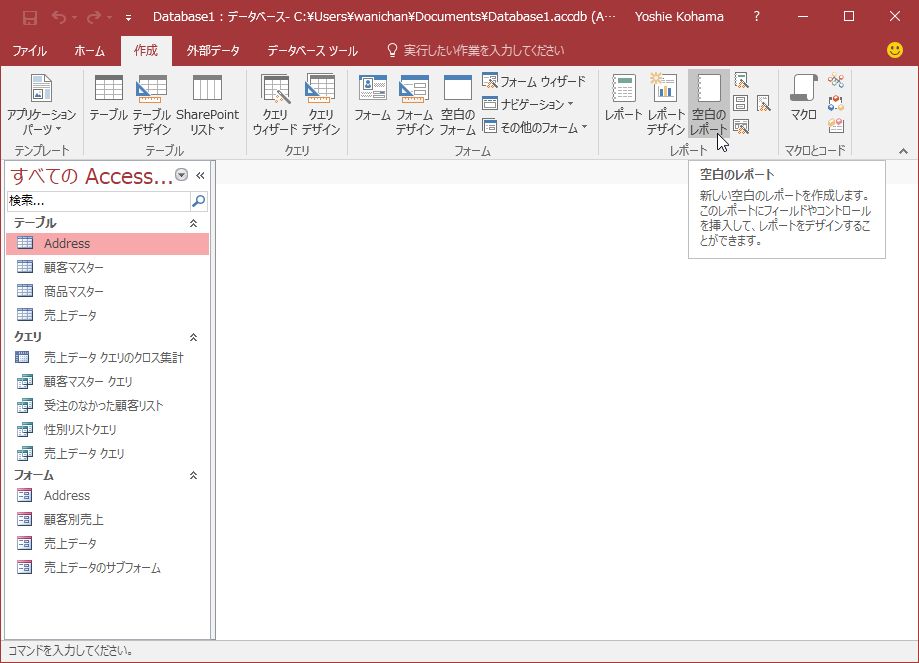Click the Undo arrow icon
The height and width of the screenshot is (663, 919).
59,18
